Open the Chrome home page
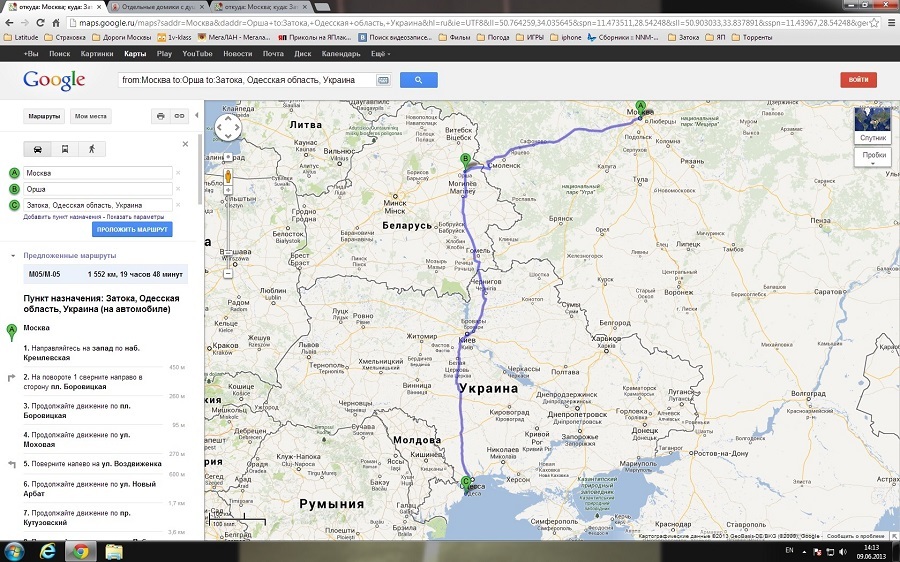Image resolution: width=900 pixels, height=562 pixels. coord(56,23)
